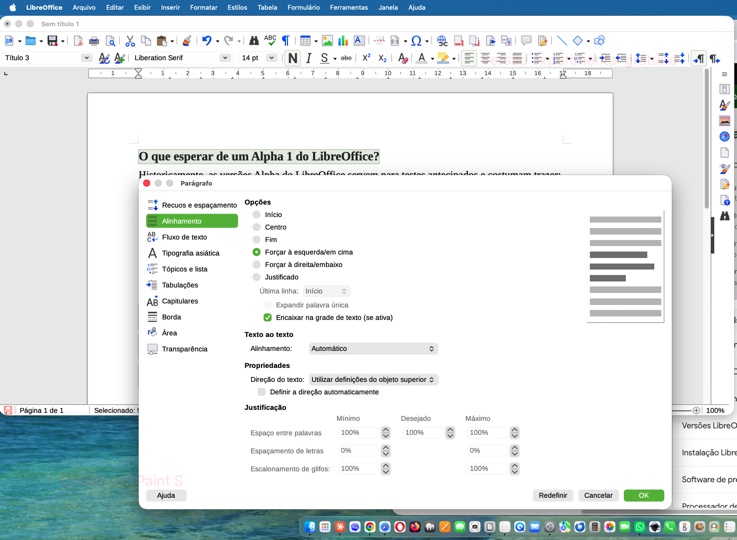Open the 14 pt font size dropdown
The height and width of the screenshot is (540, 737).
271,58
